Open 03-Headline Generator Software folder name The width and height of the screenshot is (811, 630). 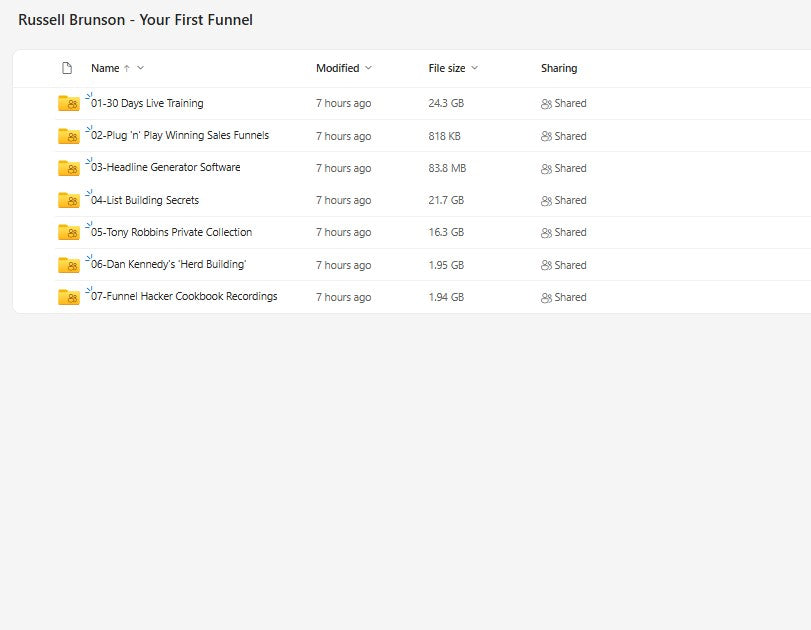[x=166, y=168]
